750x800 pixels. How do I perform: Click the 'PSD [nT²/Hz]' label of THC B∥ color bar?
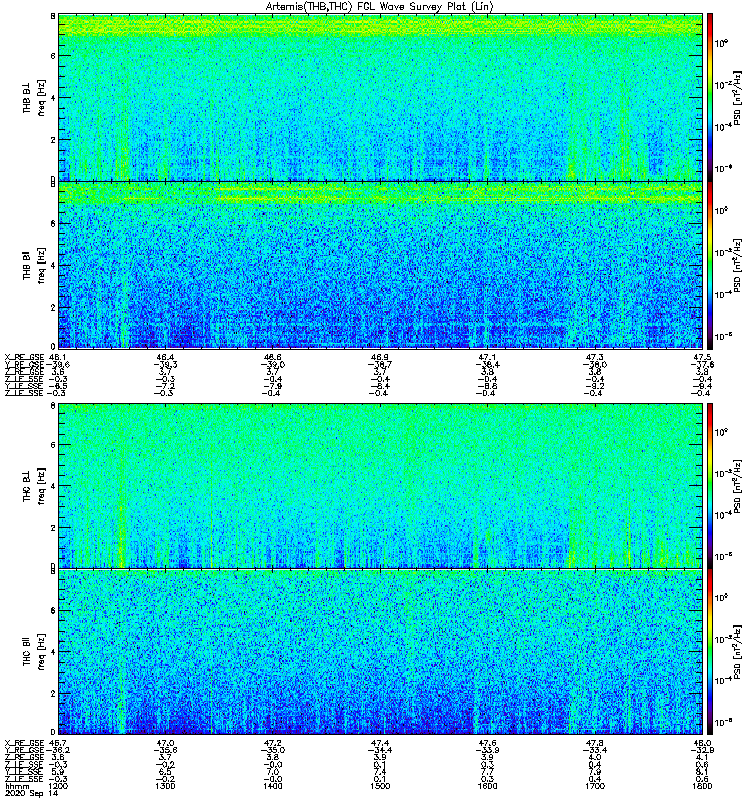(x=738, y=652)
